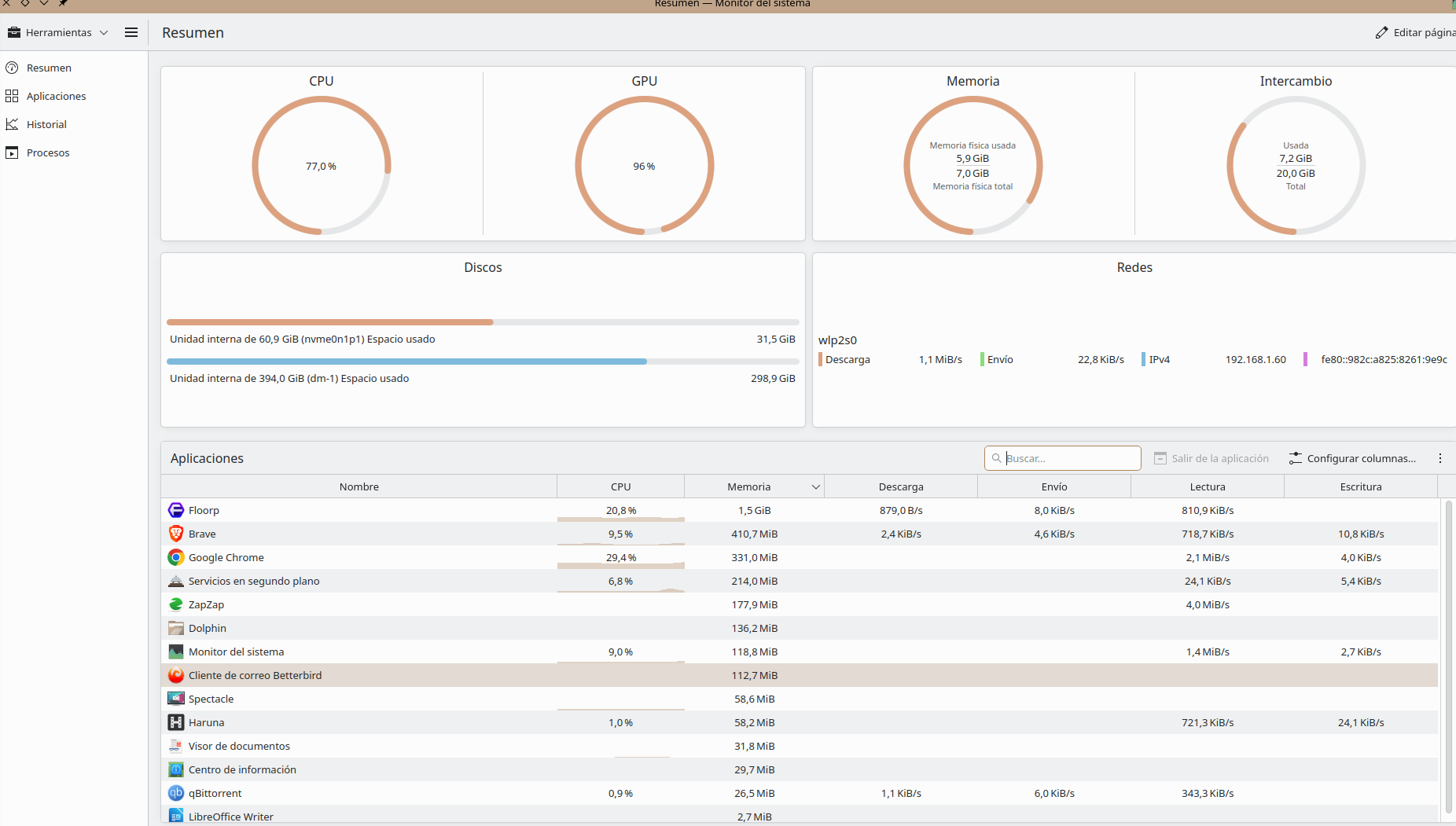Click the ZapZap app icon
The image size is (1456, 826).
(x=176, y=604)
